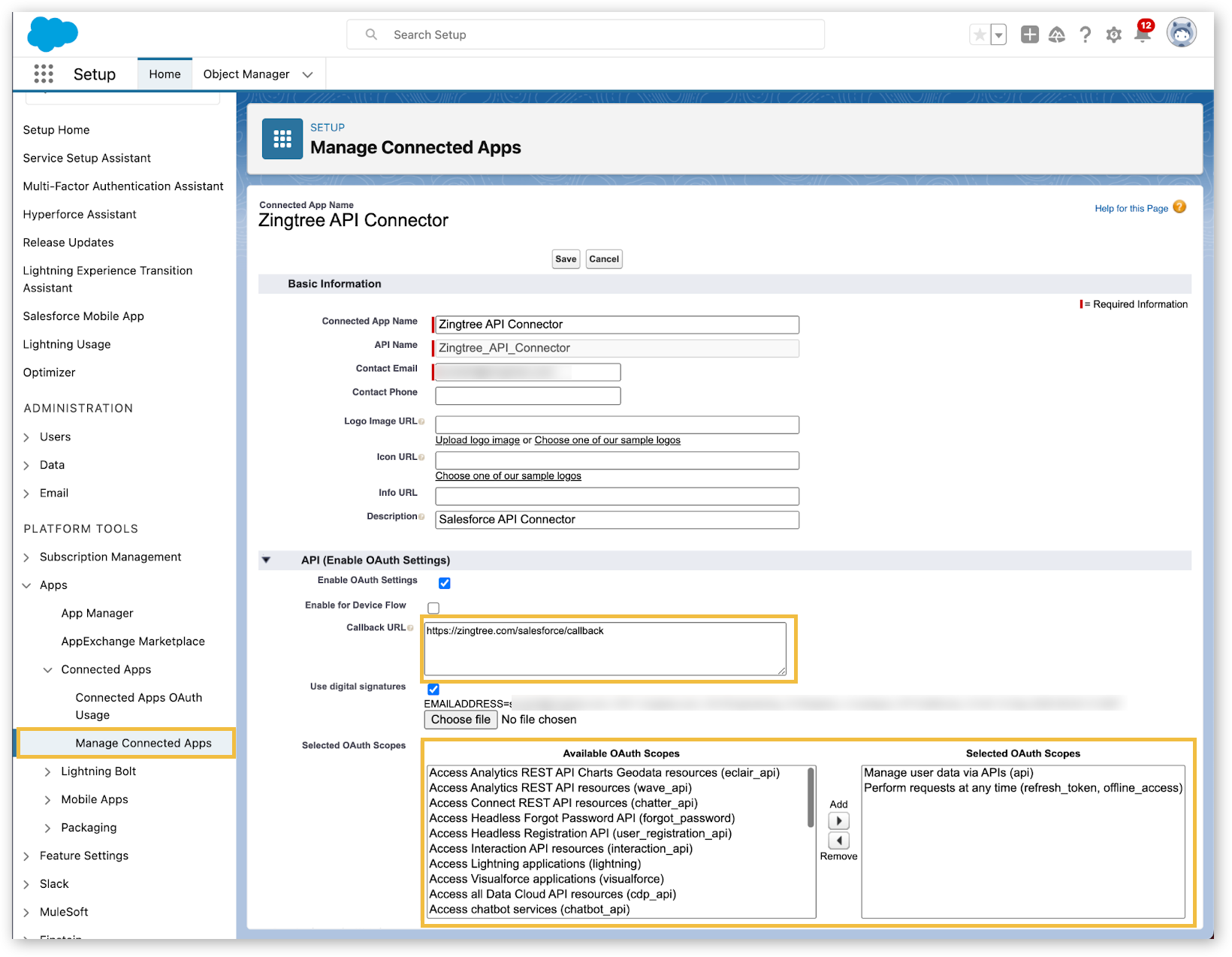
Task: Click the Choose file button
Action: click(x=460, y=720)
